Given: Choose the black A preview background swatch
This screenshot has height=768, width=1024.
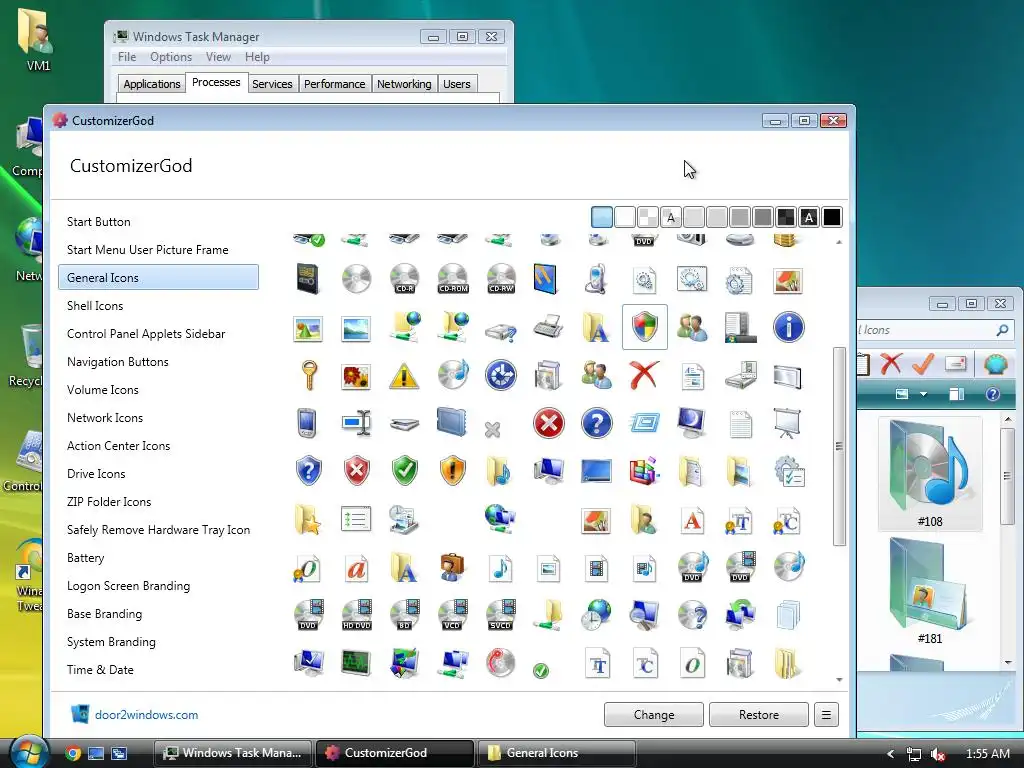Looking at the screenshot, I should coord(808,217).
